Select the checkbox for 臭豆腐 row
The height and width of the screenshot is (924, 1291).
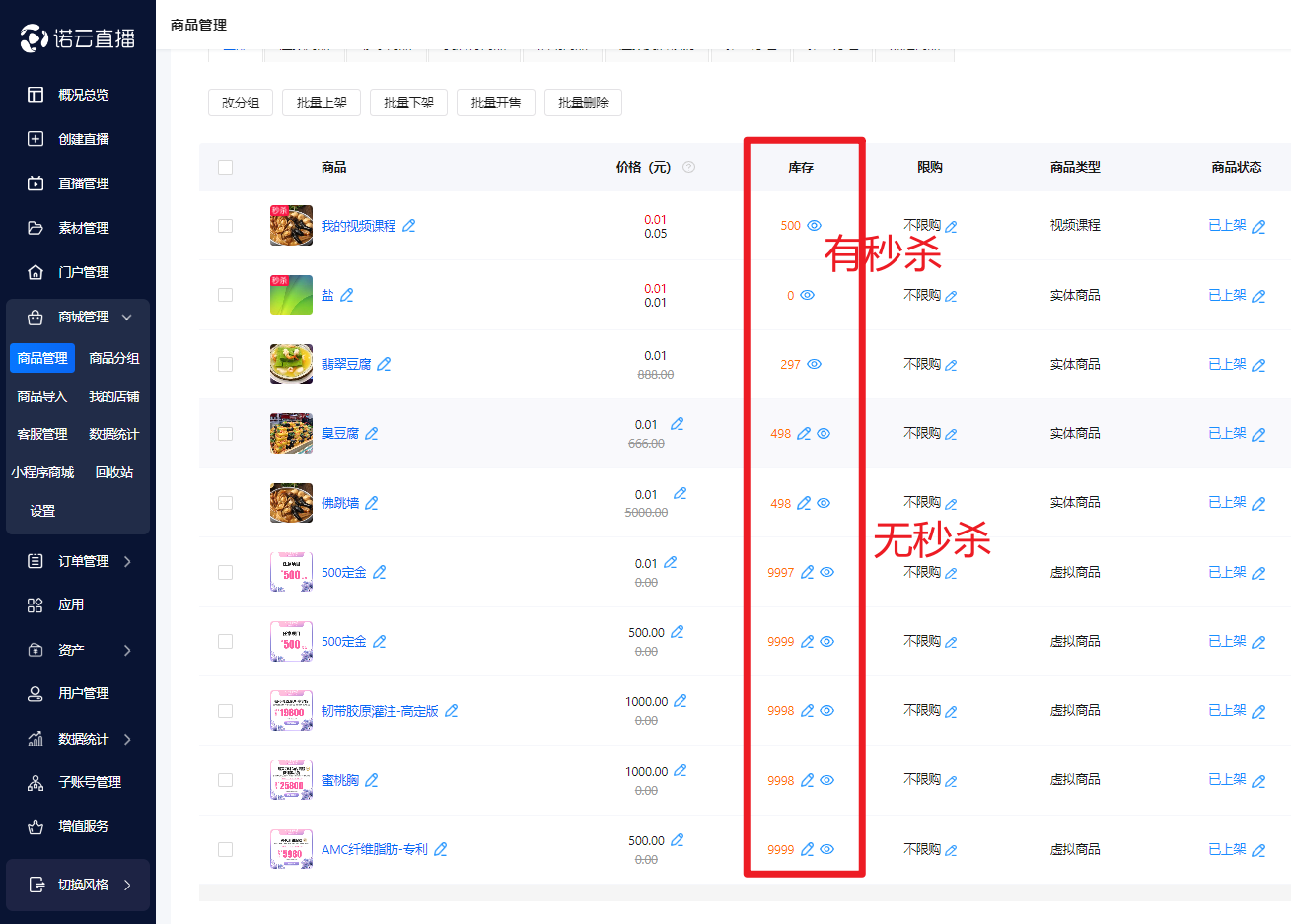(x=226, y=434)
